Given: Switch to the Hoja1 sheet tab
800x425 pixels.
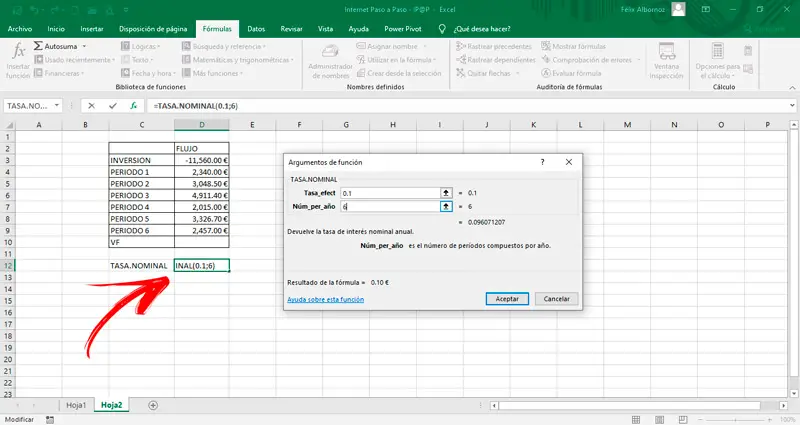Looking at the screenshot, I should pyautogui.click(x=77, y=405).
